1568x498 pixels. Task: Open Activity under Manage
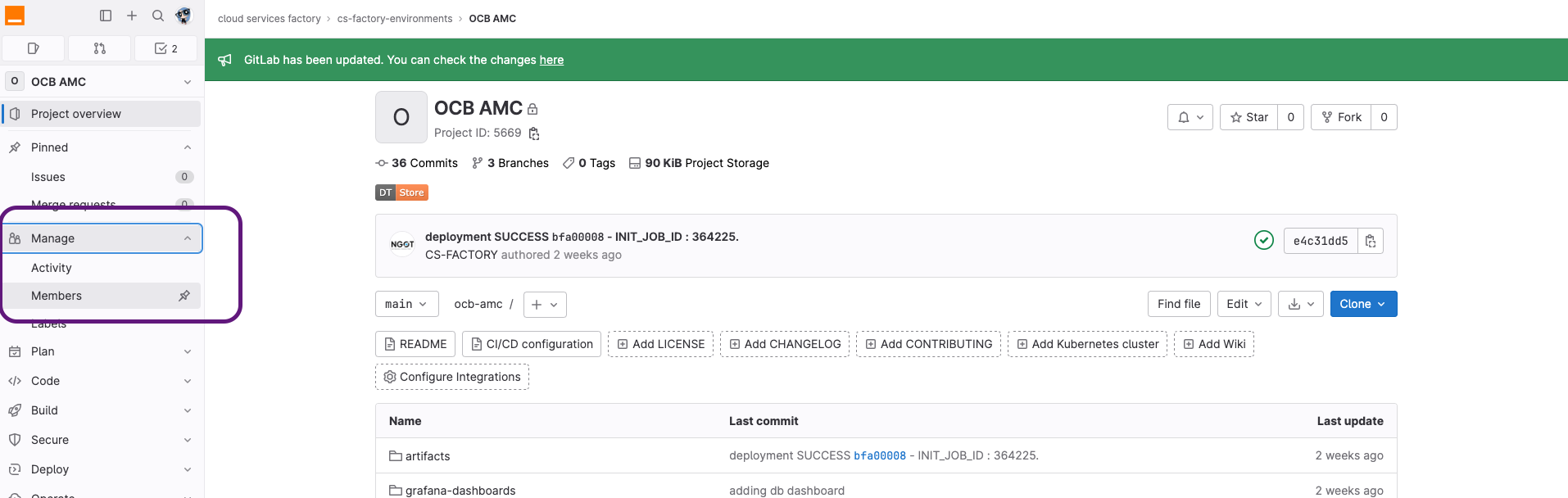(x=102, y=268)
